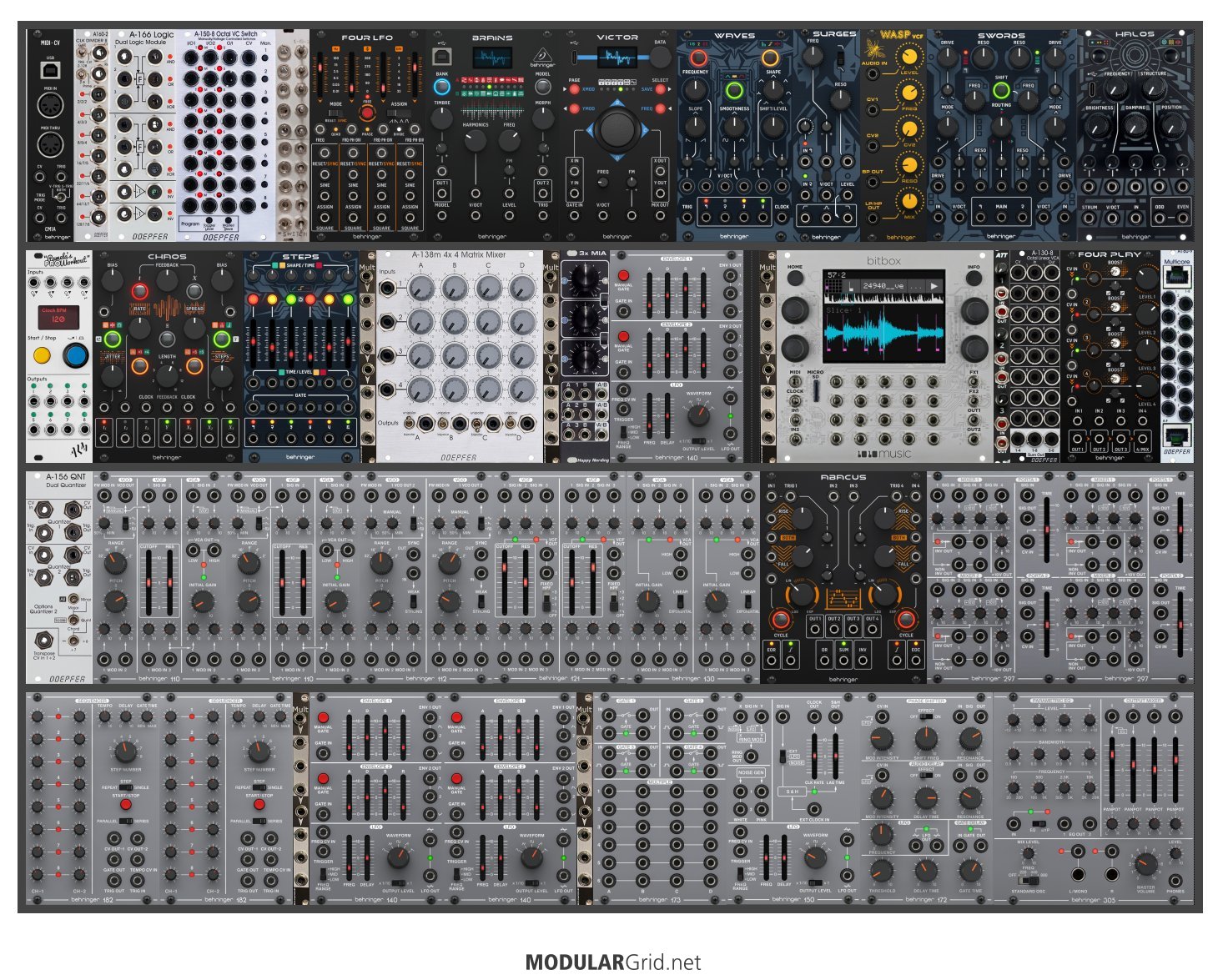Image resolution: width=1228 pixels, height=980 pixels.
Task: Click the MIX OUT jack on Victor
Action: [x=660, y=215]
